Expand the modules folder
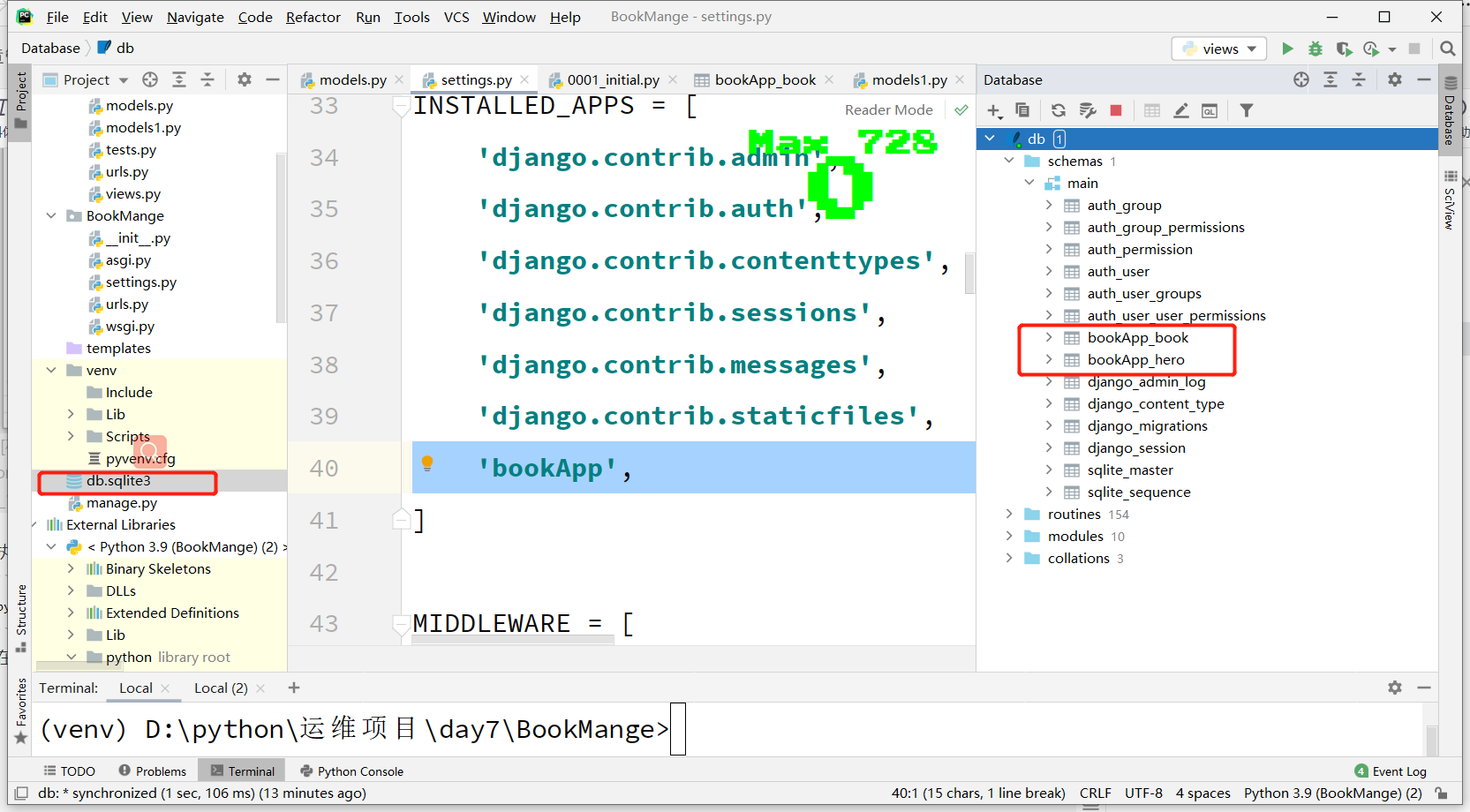Screen dimensions: 1470x812 [x=1009, y=536]
